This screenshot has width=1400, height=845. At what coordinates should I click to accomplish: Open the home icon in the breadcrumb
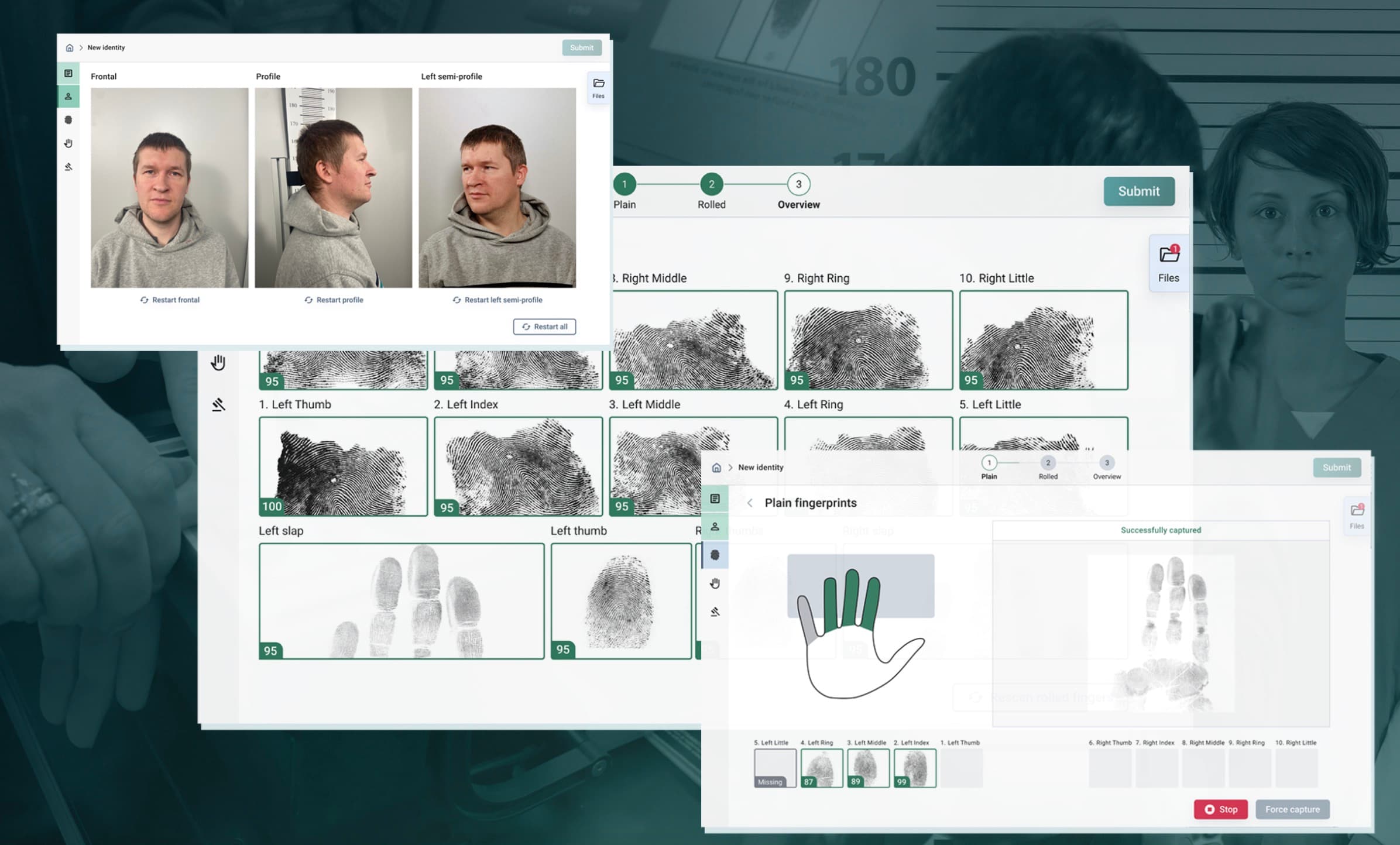pos(68,47)
